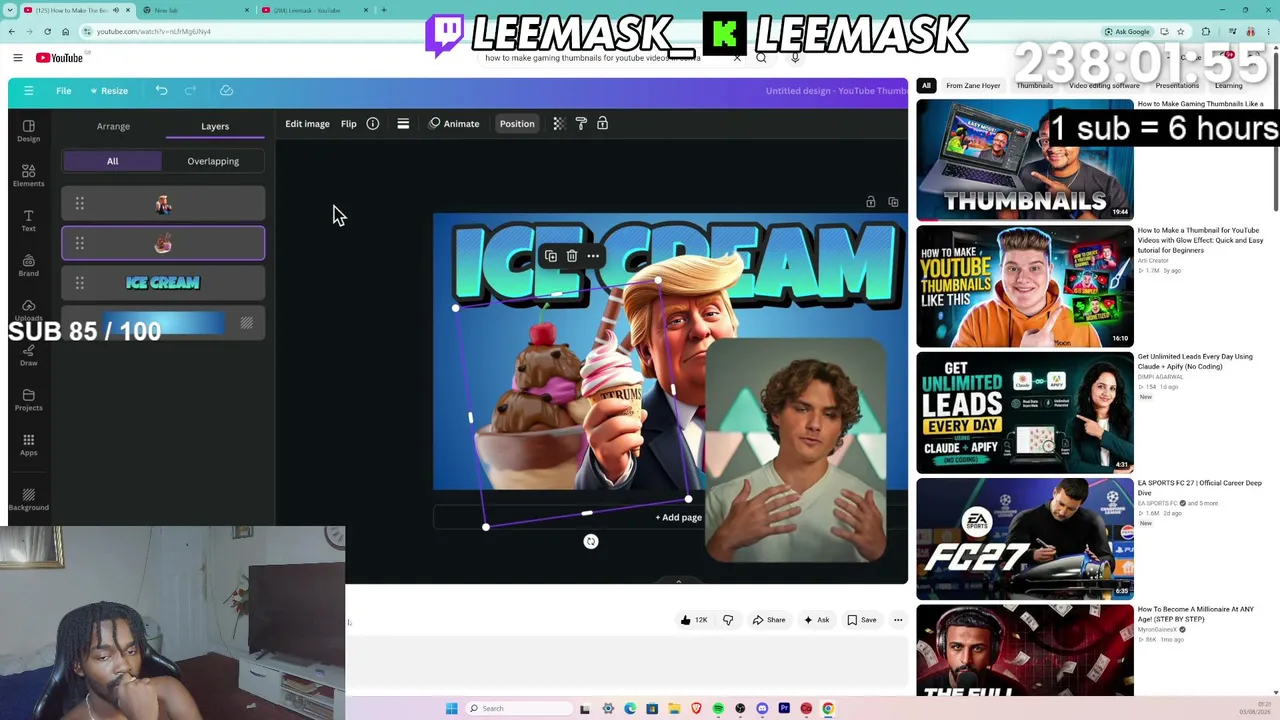Screen dimensions: 1280x720
Task: Click the rotate handle below selection
Action: coord(591,541)
